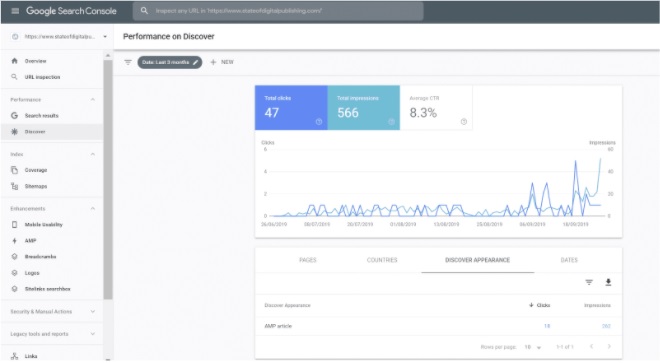
Task: Collapse the Index section
Action: pos(93,154)
